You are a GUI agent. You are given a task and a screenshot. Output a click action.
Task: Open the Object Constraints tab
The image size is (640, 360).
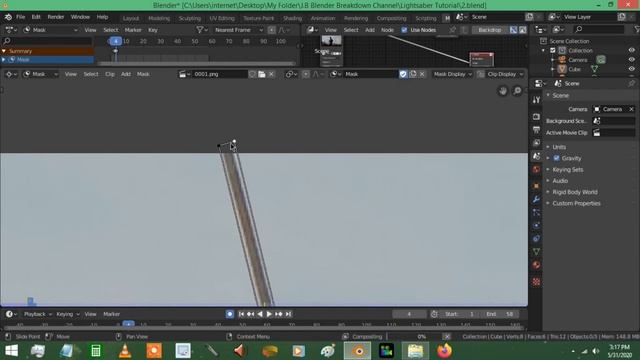pos(536,238)
